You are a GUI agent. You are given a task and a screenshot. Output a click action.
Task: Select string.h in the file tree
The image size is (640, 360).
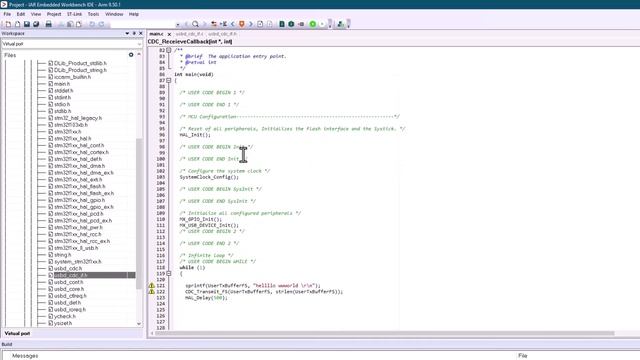click(x=62, y=255)
